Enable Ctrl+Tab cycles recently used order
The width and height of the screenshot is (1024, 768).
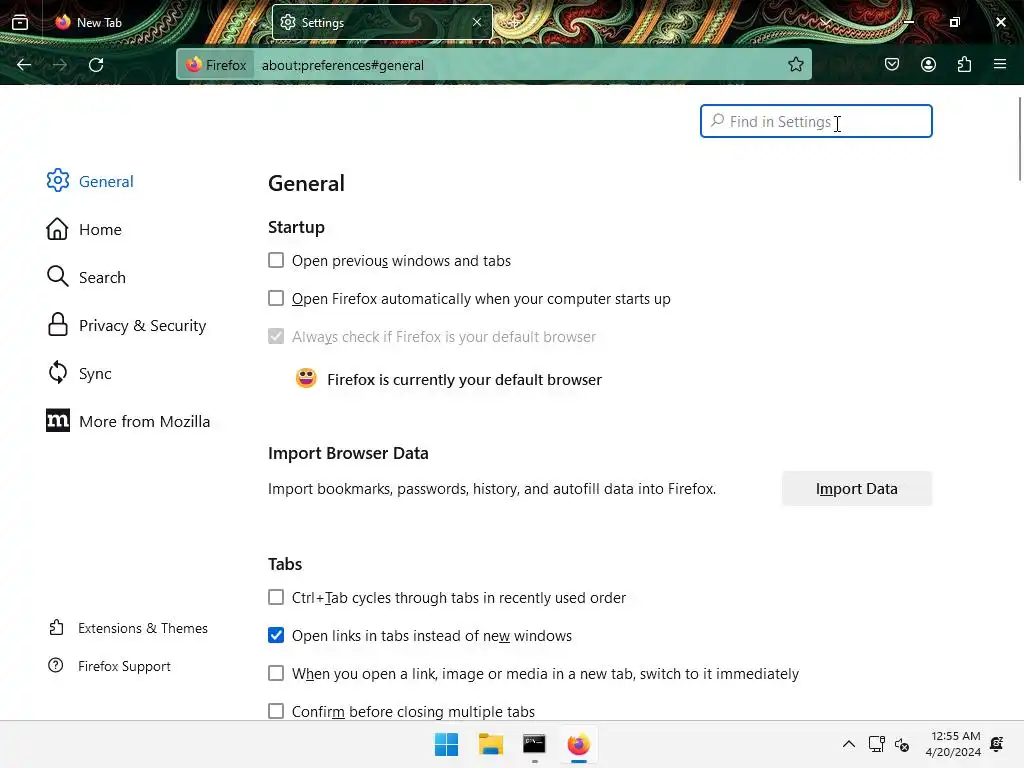coord(276,598)
